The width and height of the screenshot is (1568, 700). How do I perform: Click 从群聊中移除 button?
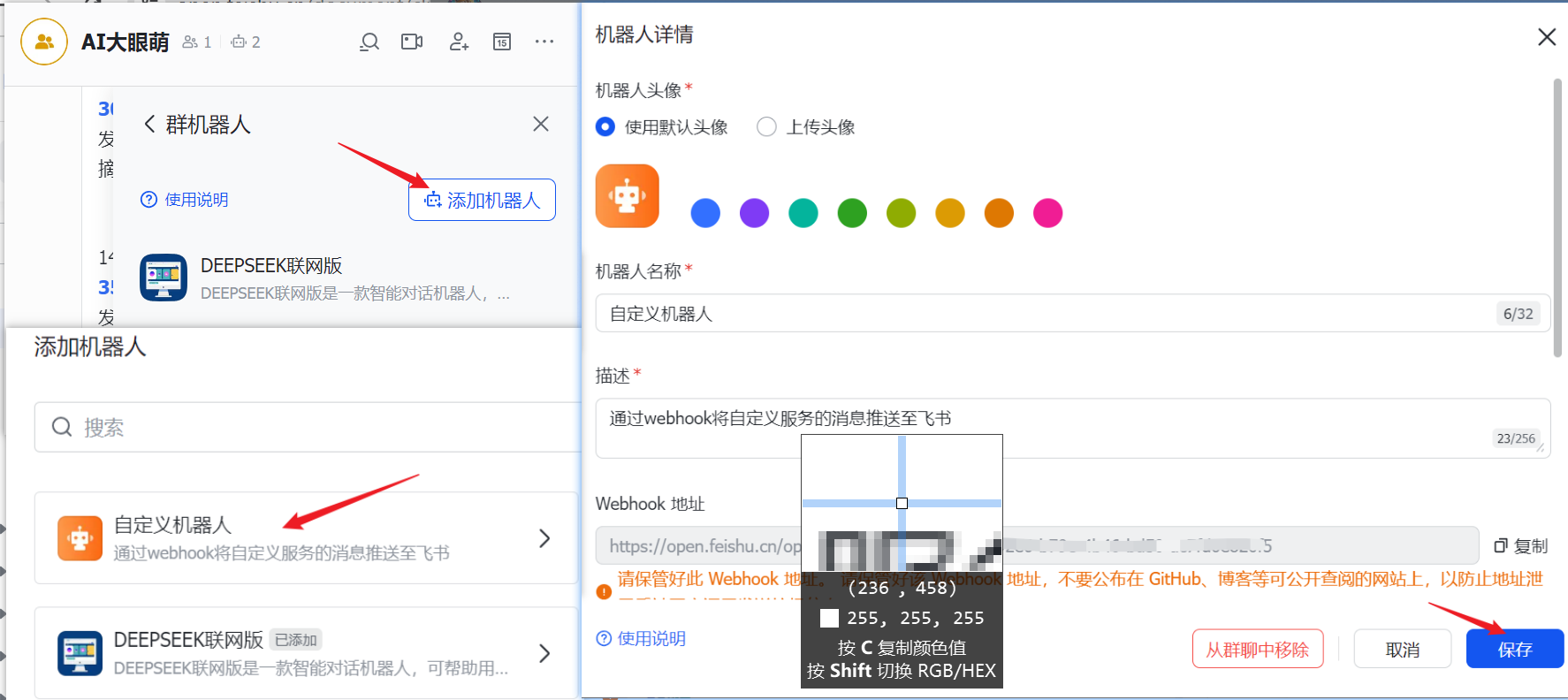click(1258, 650)
